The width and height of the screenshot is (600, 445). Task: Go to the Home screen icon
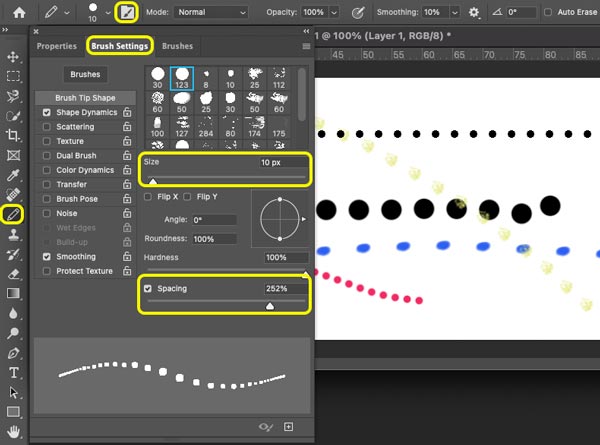(x=19, y=13)
